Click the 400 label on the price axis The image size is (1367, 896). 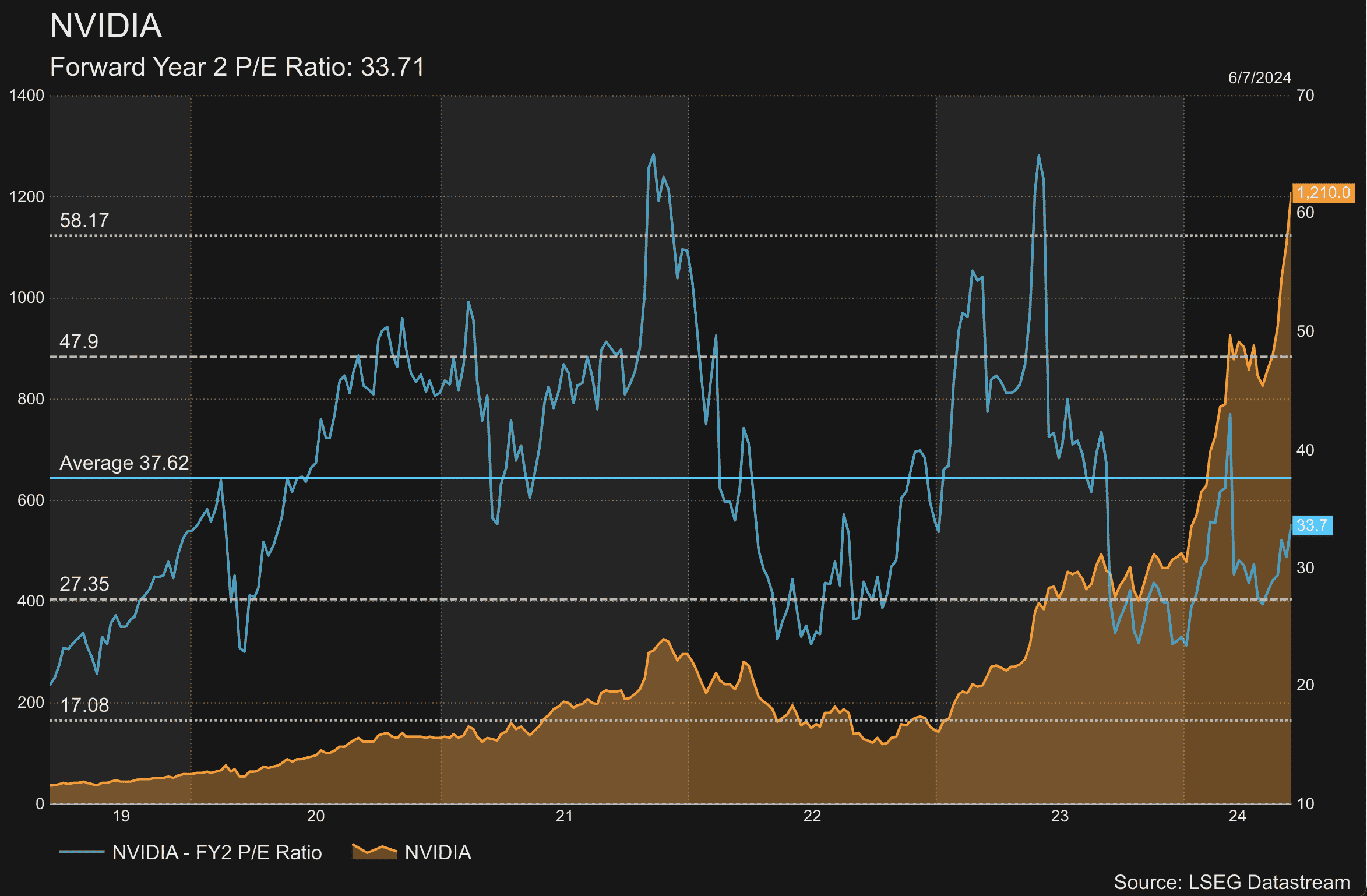(31, 601)
